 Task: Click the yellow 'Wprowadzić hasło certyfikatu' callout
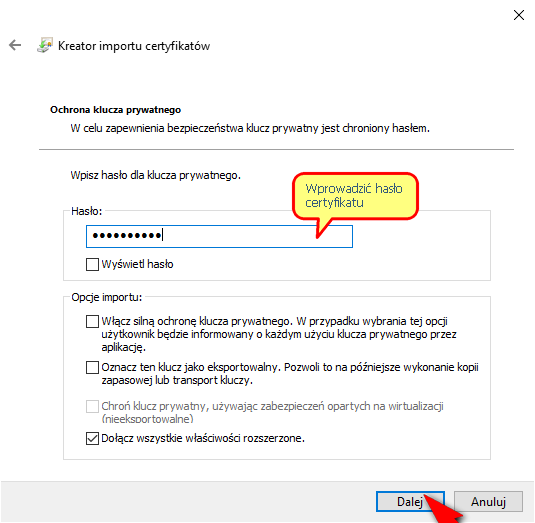355,196
